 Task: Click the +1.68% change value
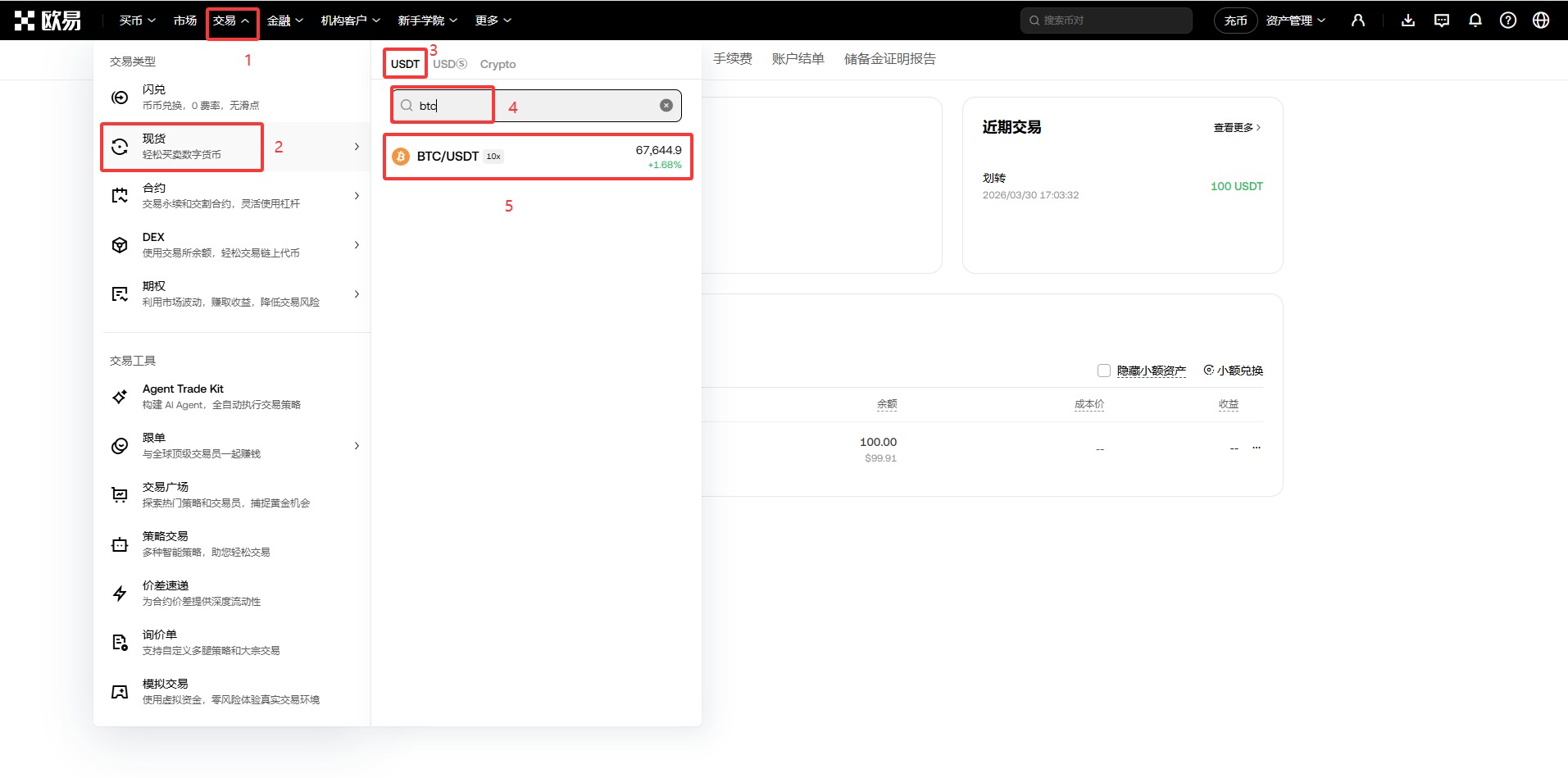pyautogui.click(x=665, y=165)
